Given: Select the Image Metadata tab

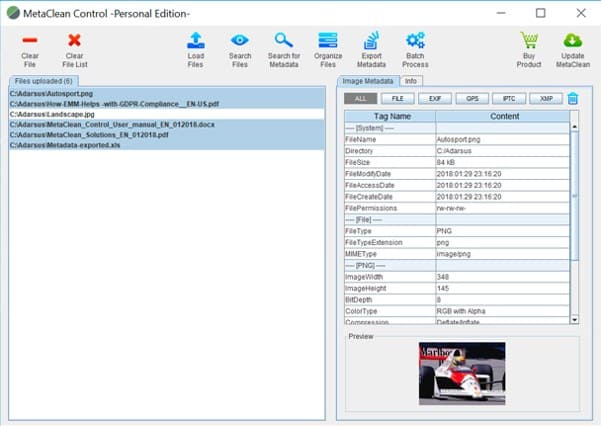Looking at the screenshot, I should pyautogui.click(x=367, y=80).
